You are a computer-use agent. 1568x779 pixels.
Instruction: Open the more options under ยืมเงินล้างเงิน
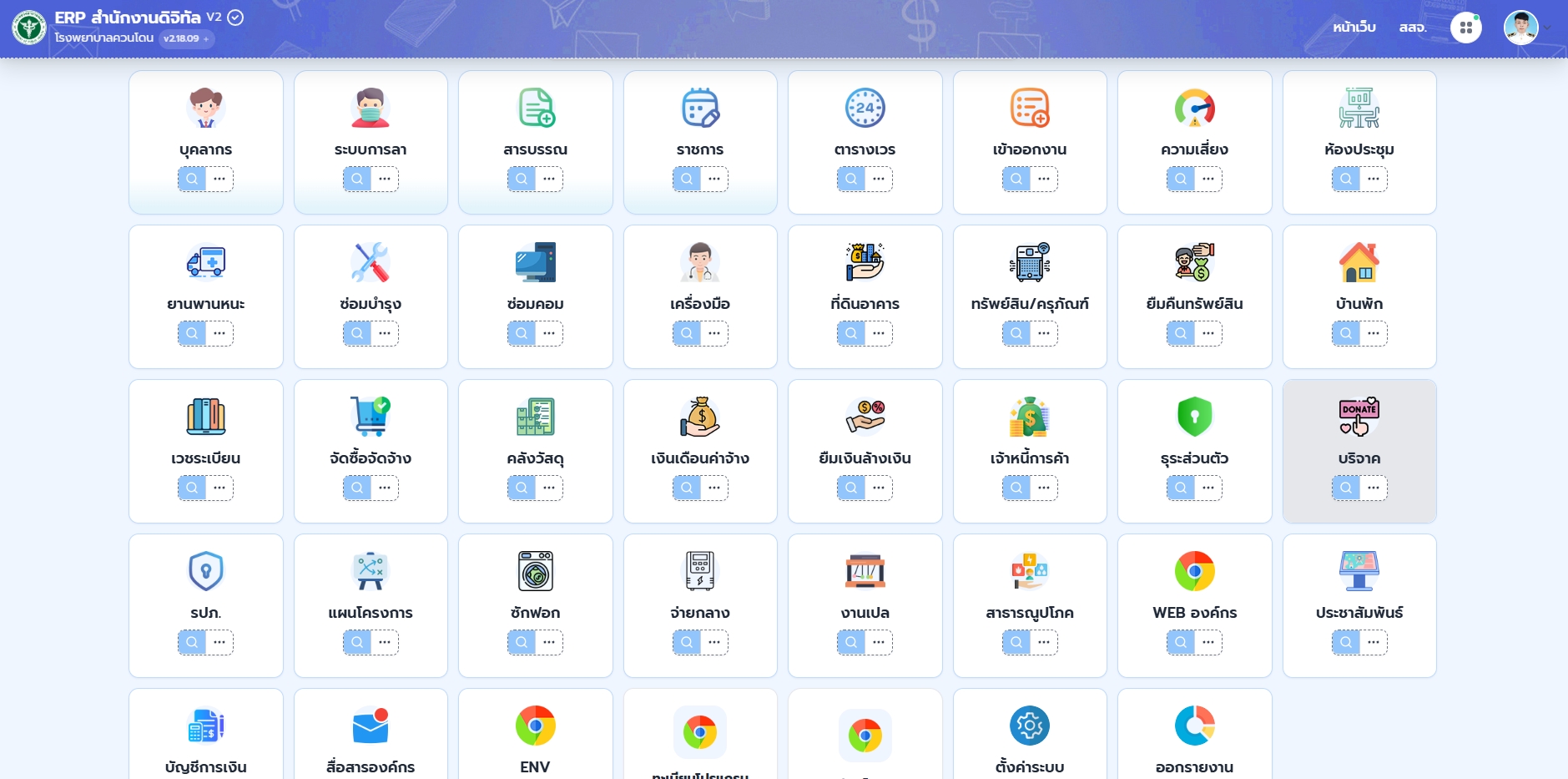tap(879, 488)
